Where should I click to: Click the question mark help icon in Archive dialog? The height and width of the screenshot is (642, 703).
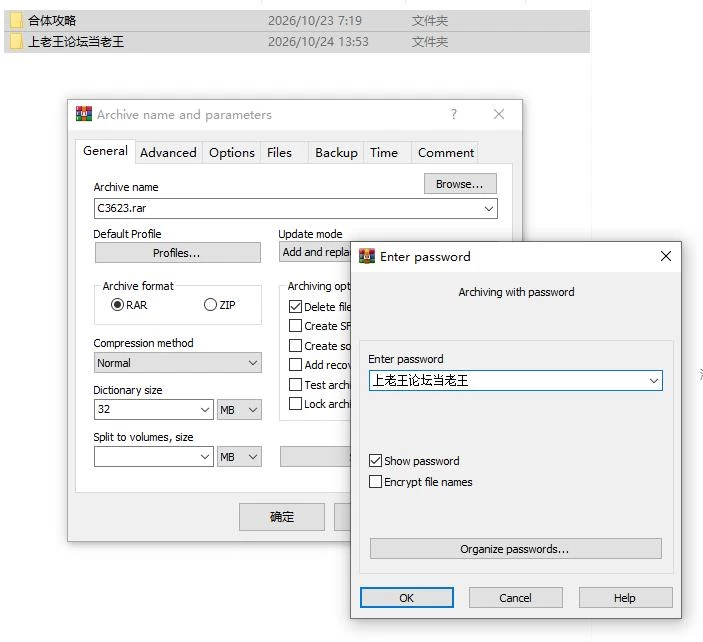click(454, 114)
